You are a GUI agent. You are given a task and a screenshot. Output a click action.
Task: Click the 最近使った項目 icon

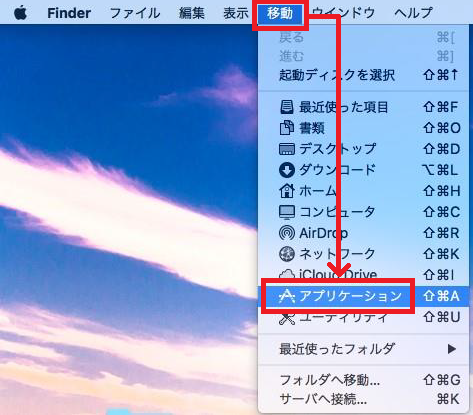pyautogui.click(x=286, y=107)
